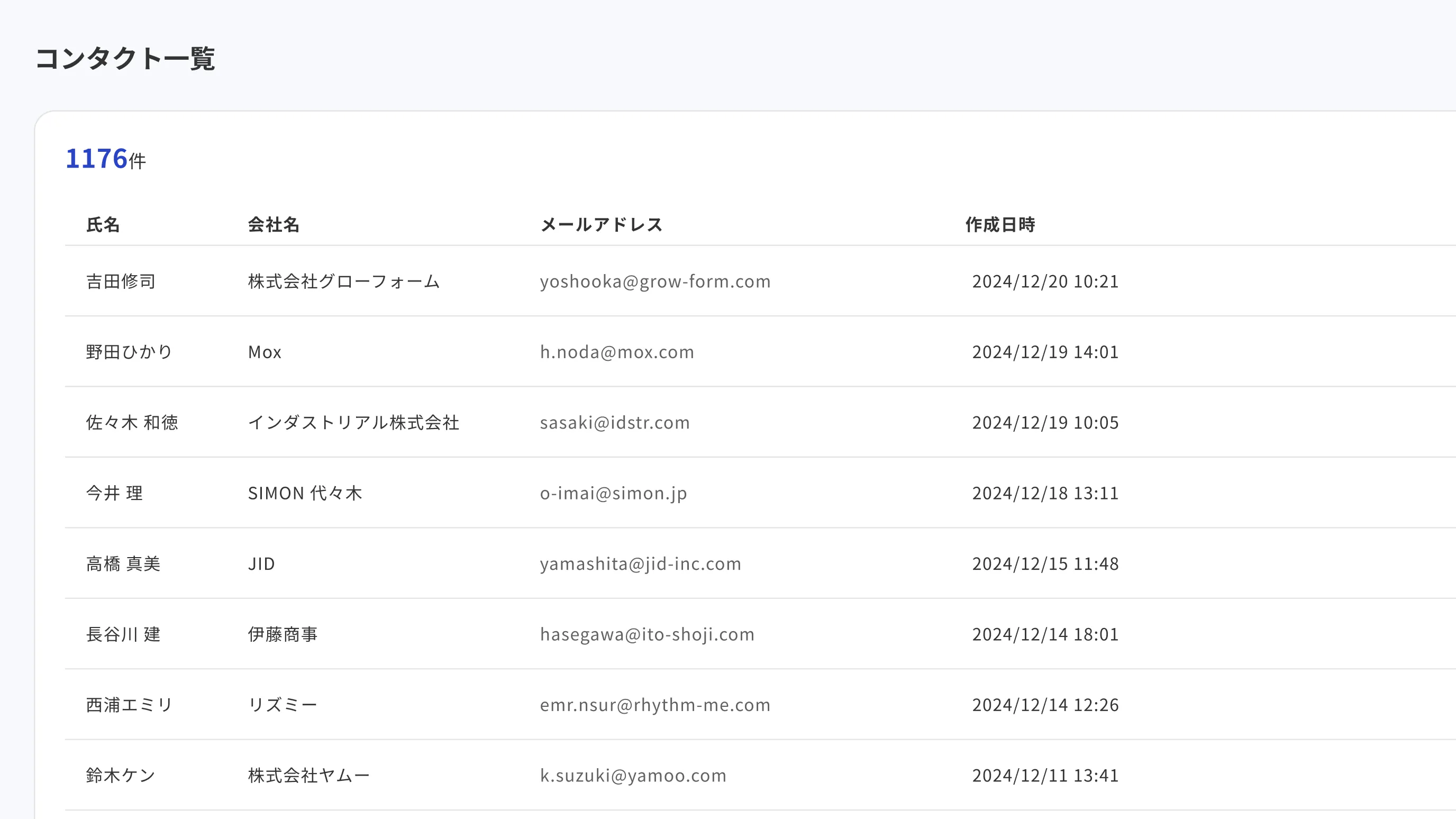Open the contact 今井 理
Viewport: 1456px width, 819px height.
(114, 493)
